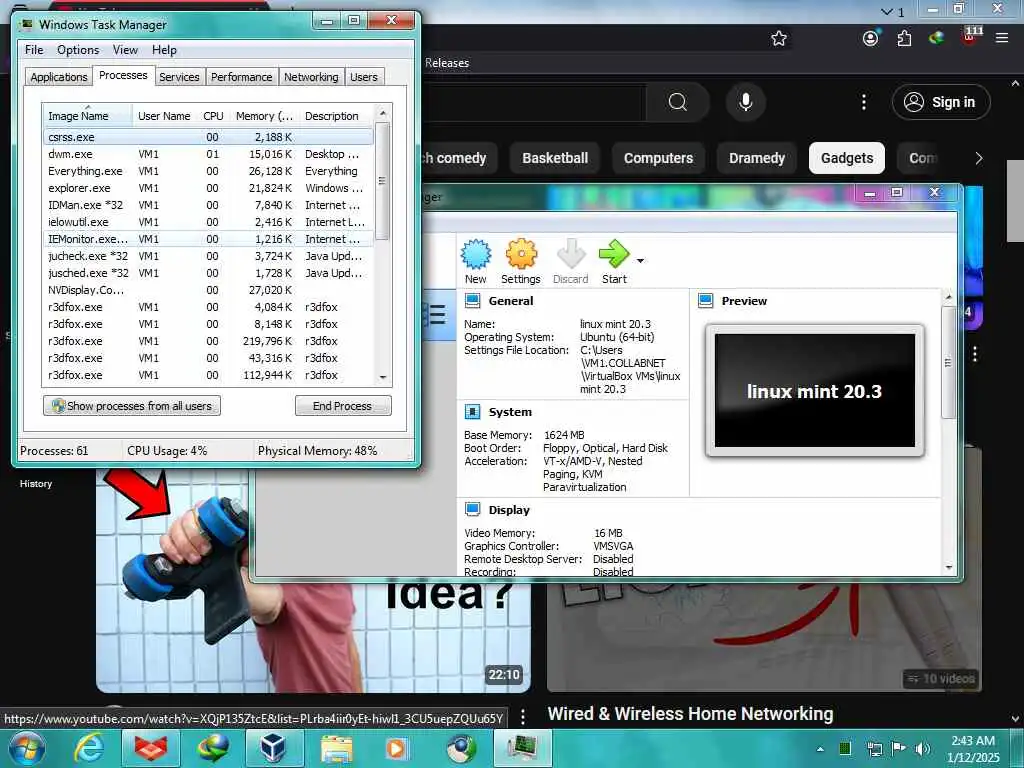The height and width of the screenshot is (768, 1024).
Task: Click the next arrow on YouTube category chips
Action: click(x=978, y=158)
